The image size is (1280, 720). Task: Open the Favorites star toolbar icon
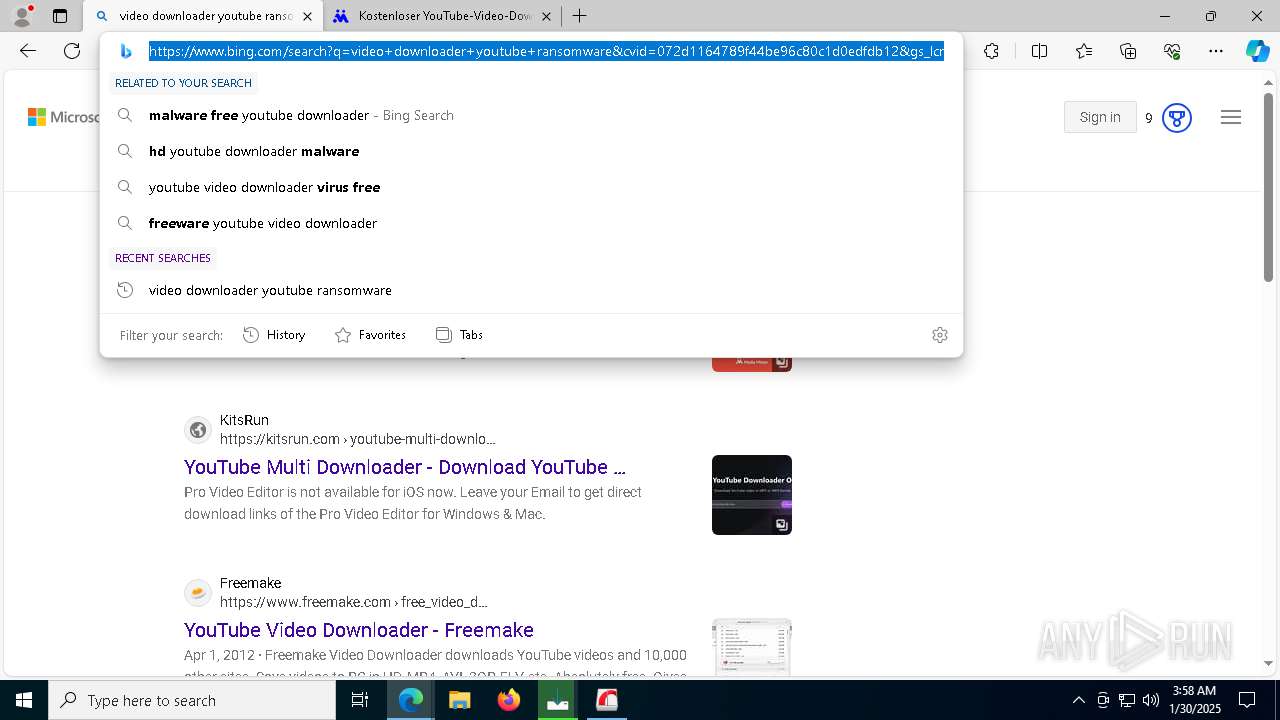1084,51
